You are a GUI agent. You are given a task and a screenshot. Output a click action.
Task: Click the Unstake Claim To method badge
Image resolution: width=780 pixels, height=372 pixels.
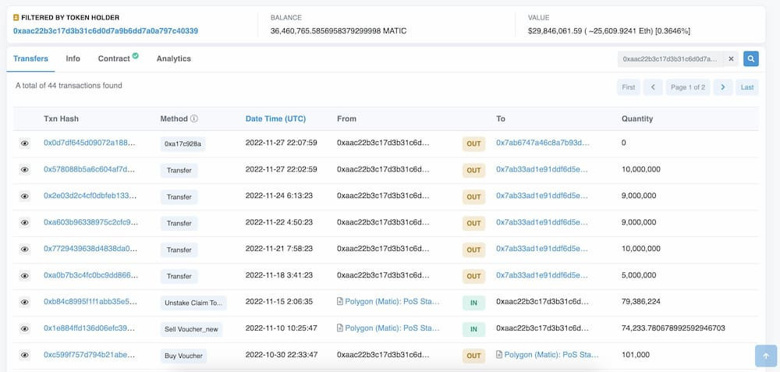[x=194, y=303]
